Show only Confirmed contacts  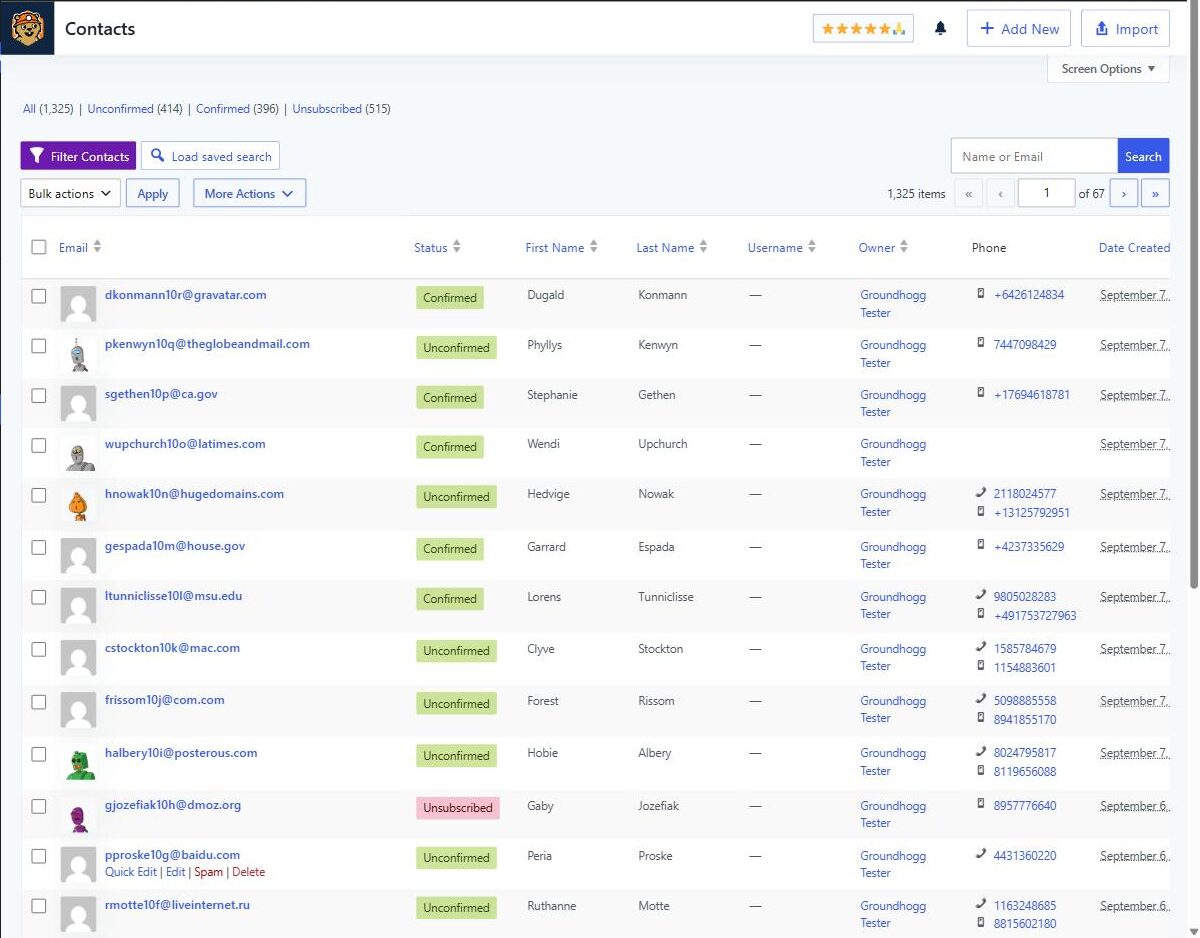coord(223,109)
